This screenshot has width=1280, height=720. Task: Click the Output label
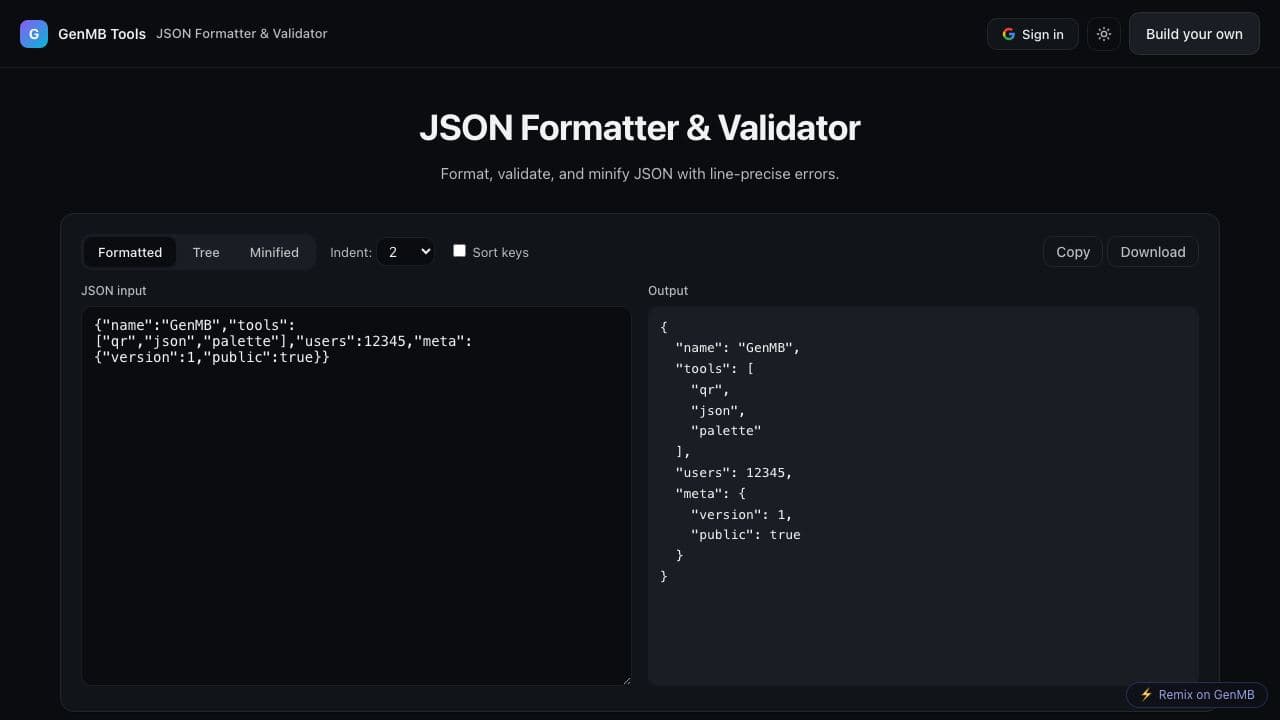tap(668, 291)
